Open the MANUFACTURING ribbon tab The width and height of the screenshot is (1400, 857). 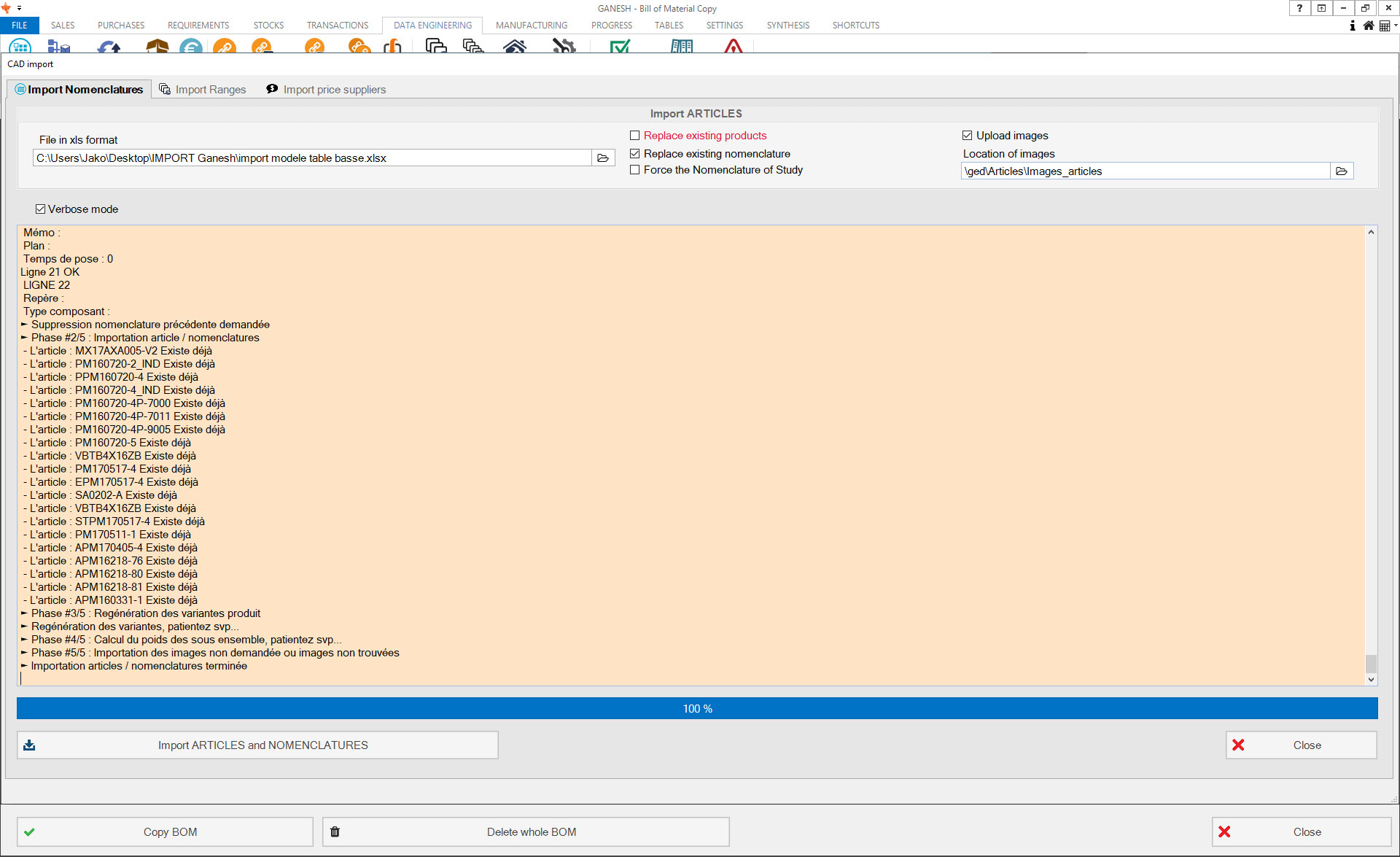click(531, 26)
